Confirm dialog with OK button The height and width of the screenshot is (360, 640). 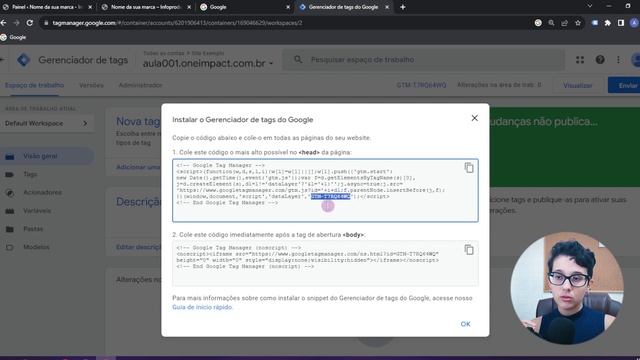(x=465, y=324)
